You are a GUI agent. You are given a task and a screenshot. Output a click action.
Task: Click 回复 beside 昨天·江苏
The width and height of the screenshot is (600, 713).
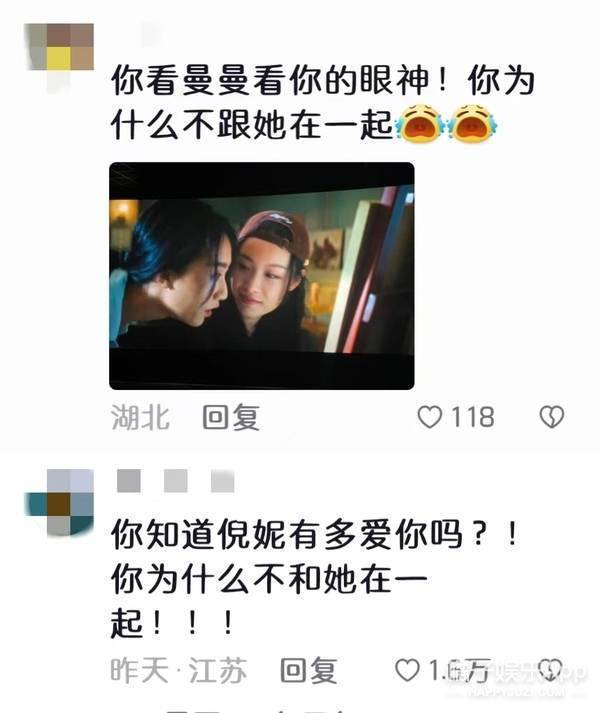[x=309, y=670]
